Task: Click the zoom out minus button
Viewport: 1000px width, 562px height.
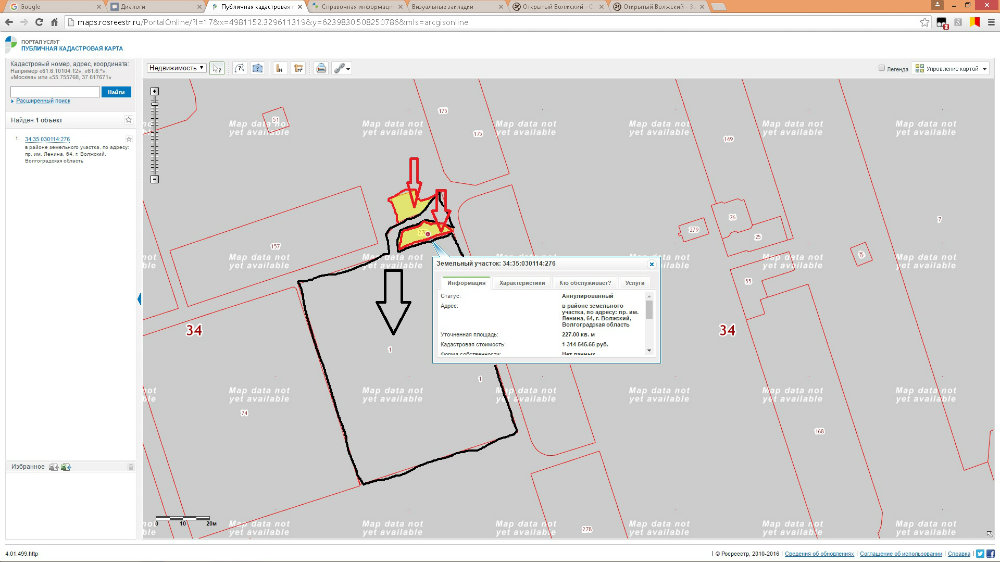Action: tap(154, 180)
